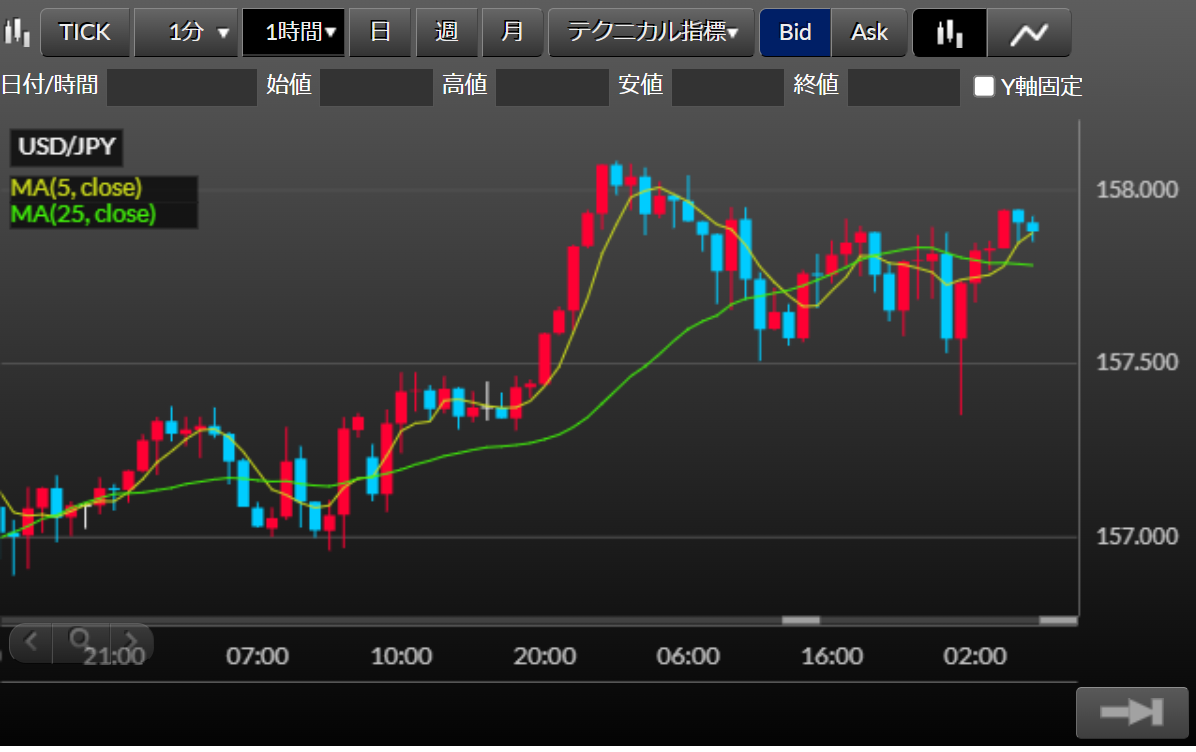Select Bid price display
This screenshot has height=752, width=1196.
pos(795,32)
